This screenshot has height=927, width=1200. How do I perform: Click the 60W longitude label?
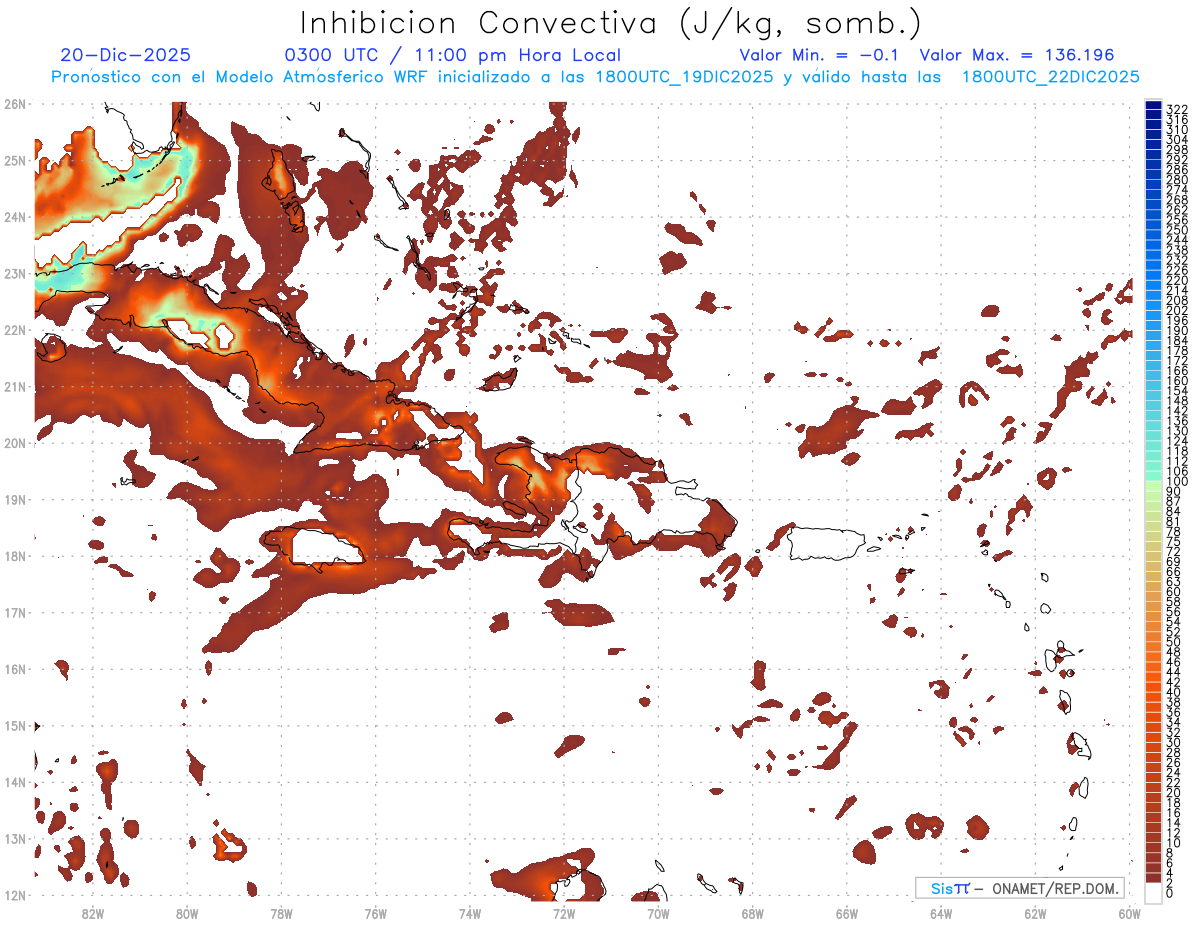click(1130, 913)
